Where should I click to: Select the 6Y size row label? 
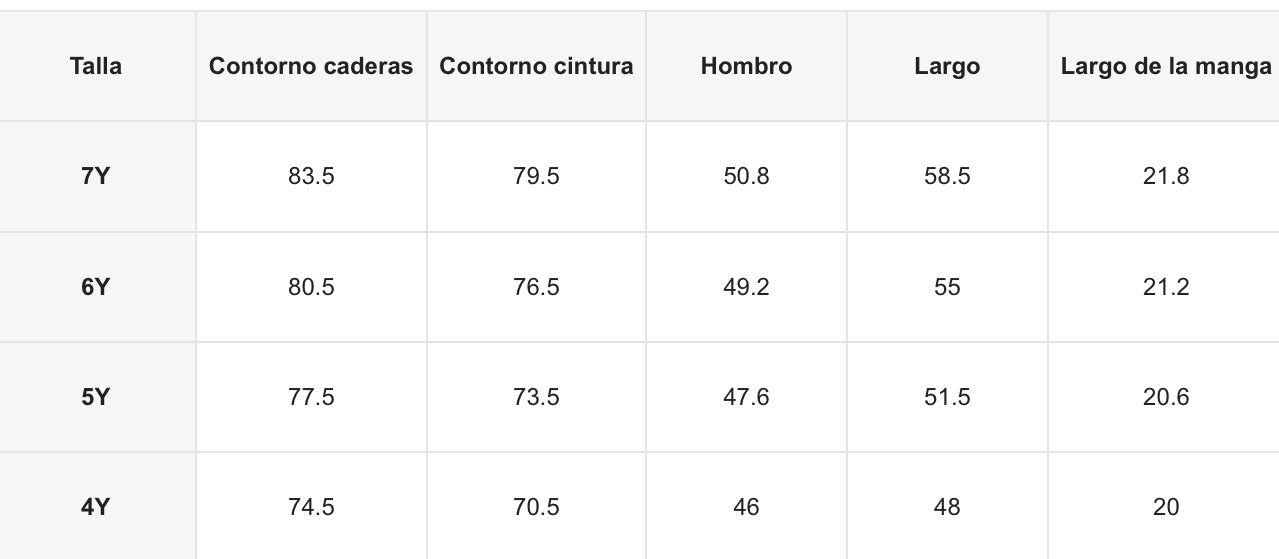(96, 287)
